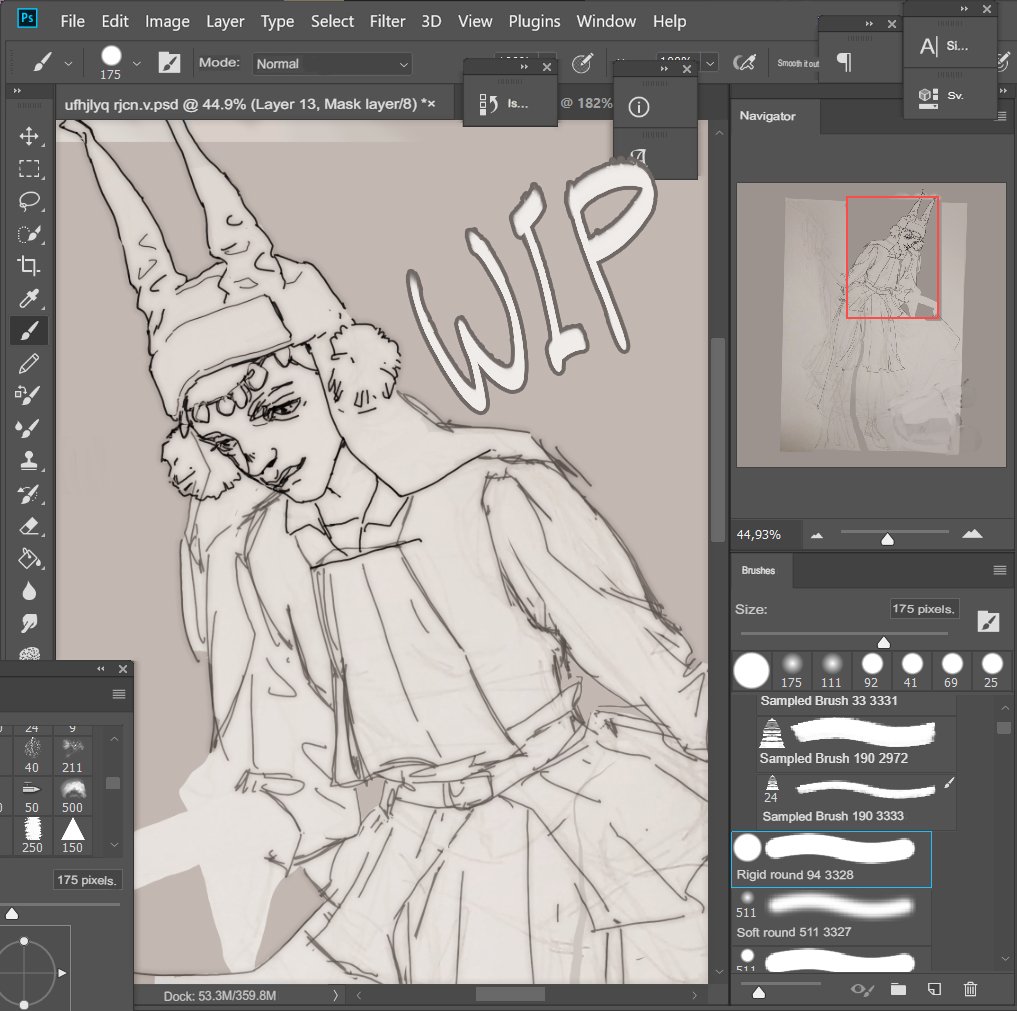This screenshot has height=1011, width=1017.
Task: Open the Paragraph panel icon
Action: click(844, 62)
